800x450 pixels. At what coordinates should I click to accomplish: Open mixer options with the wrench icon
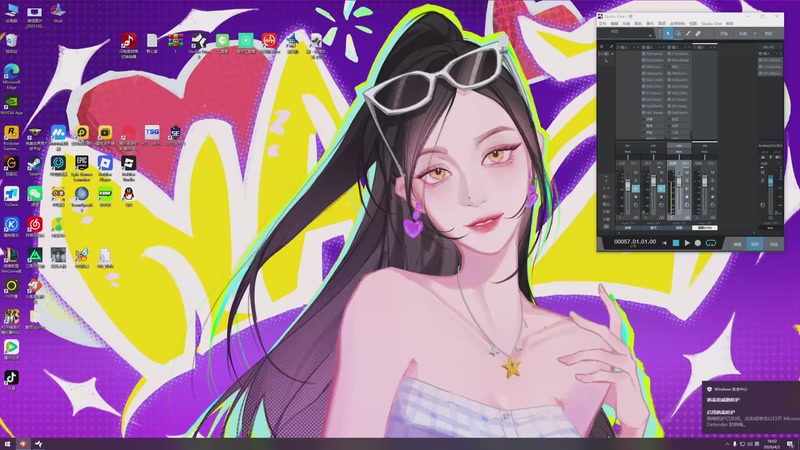[x=611, y=46]
